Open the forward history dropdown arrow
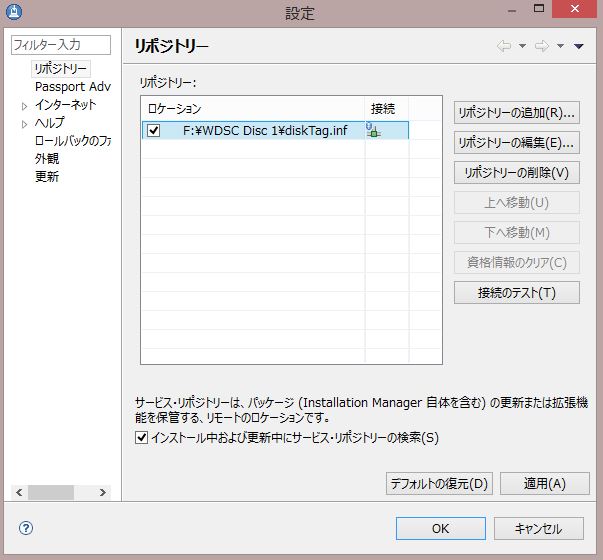The height and width of the screenshot is (560, 603). pos(560,46)
